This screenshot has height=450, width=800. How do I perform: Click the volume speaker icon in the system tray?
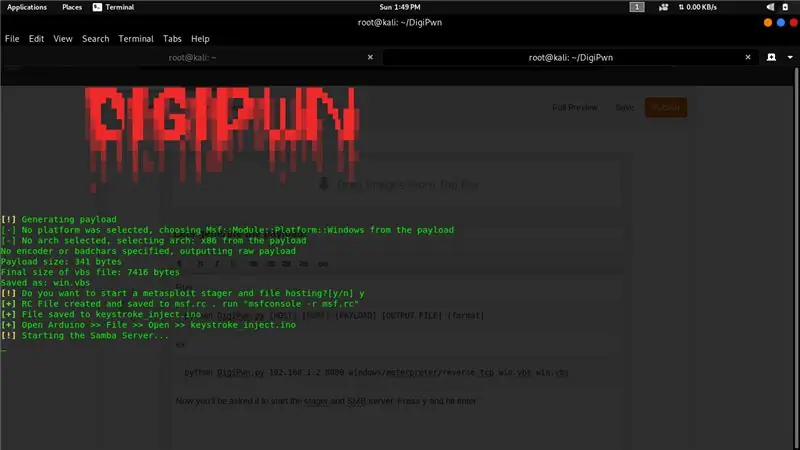770,7
